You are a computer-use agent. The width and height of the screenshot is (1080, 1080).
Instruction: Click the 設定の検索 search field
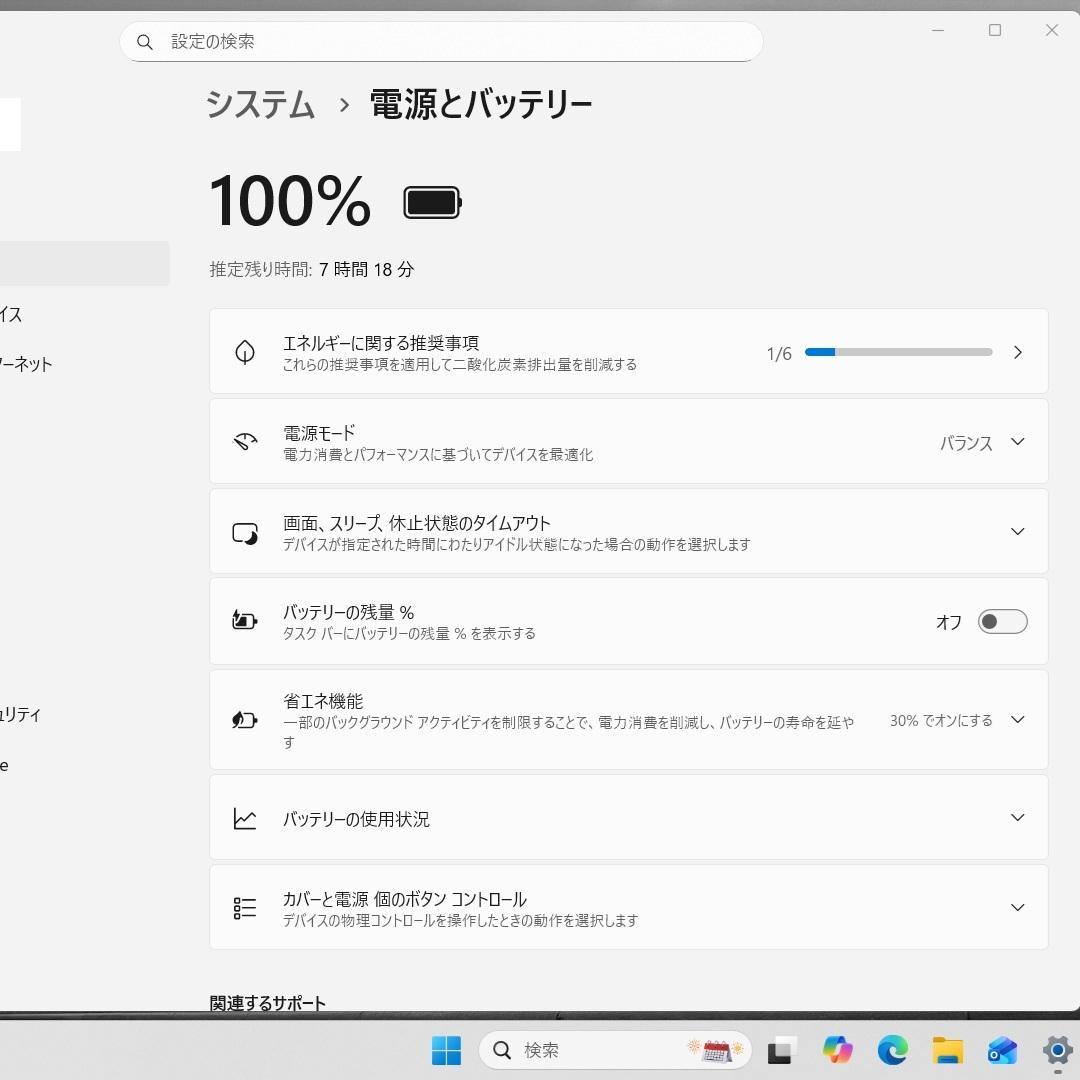click(450, 42)
